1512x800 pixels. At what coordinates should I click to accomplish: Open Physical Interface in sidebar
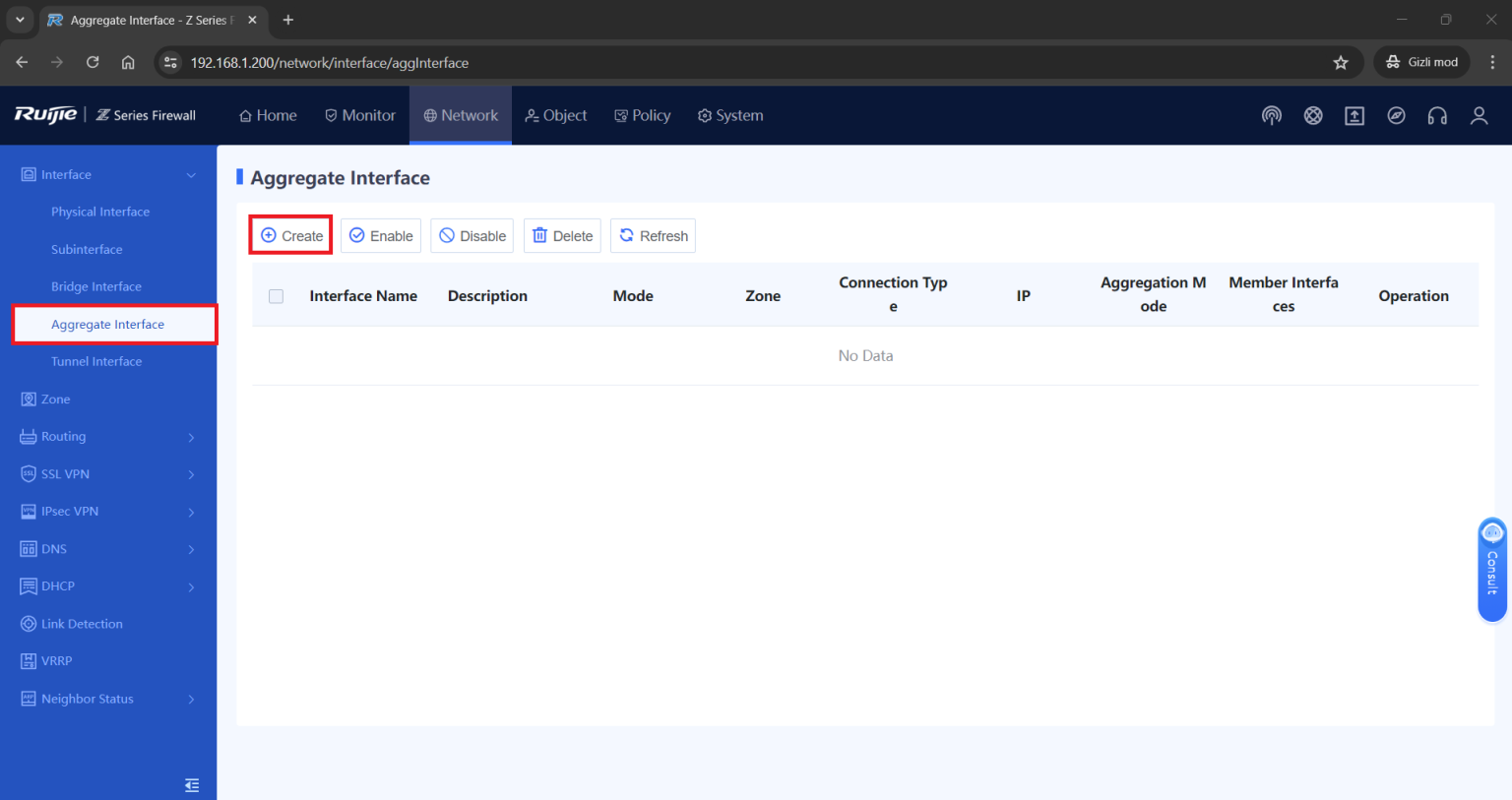100,213
